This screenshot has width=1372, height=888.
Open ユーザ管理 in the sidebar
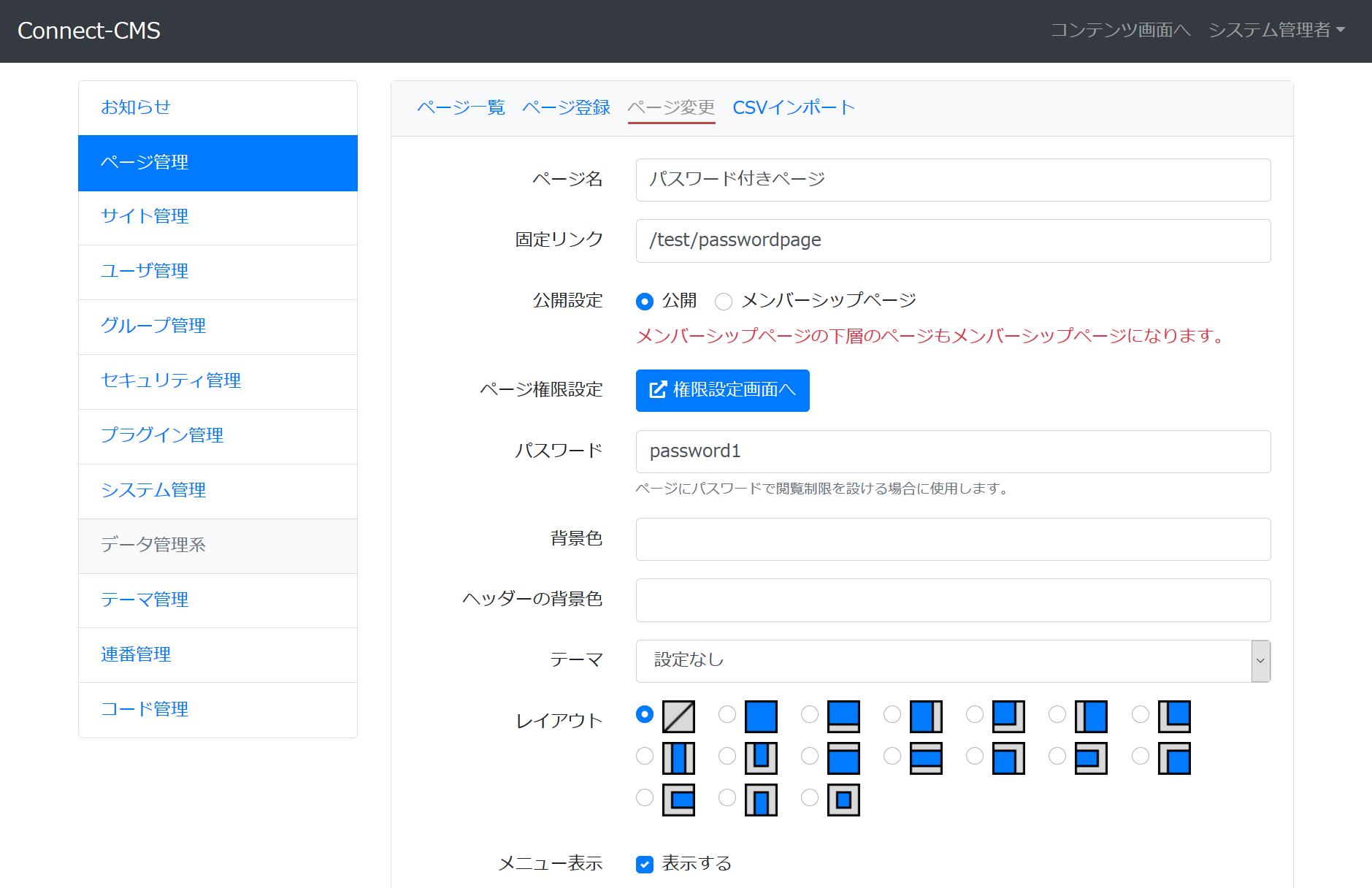click(x=218, y=272)
